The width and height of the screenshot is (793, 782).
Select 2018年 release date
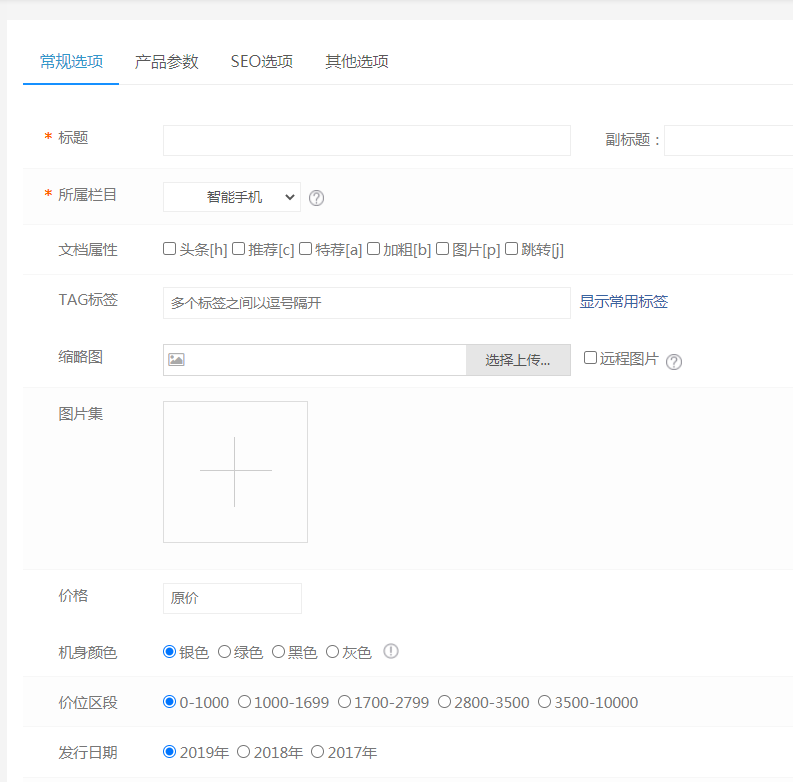(244, 752)
